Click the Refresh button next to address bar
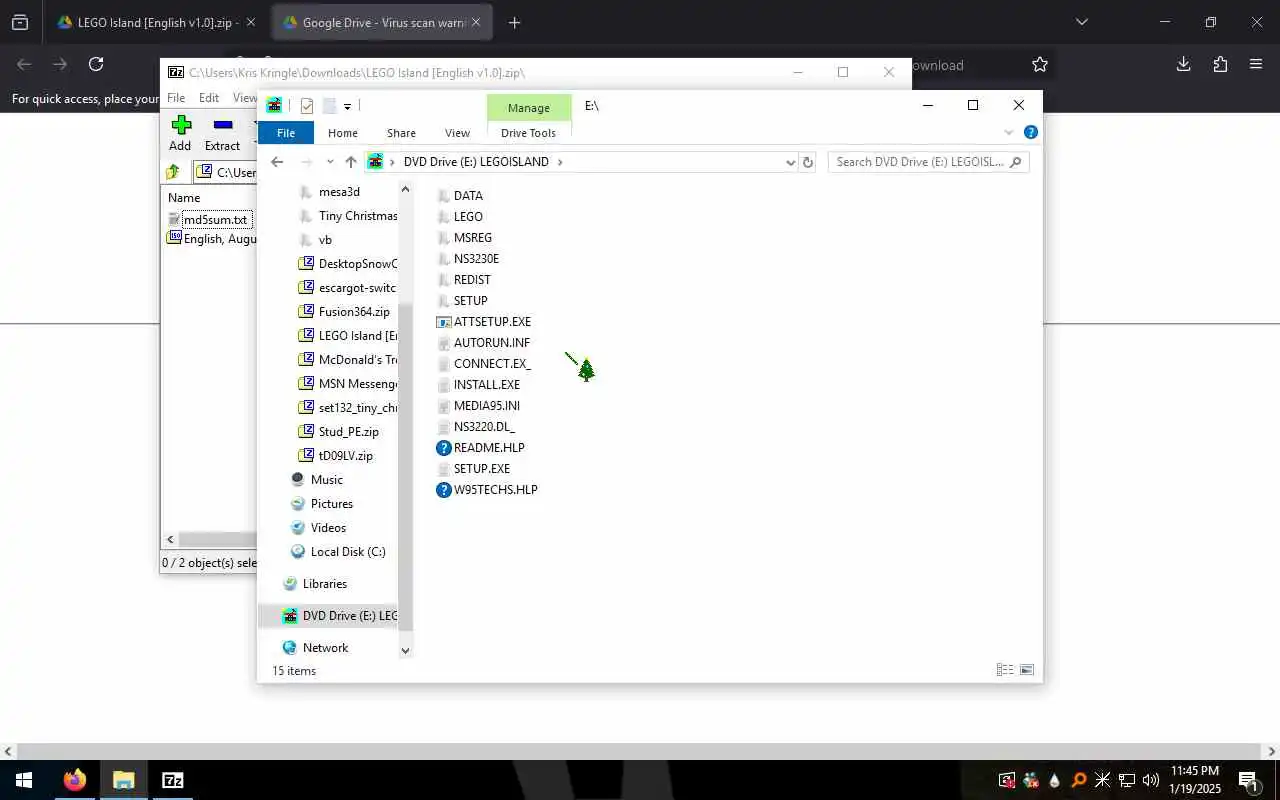The image size is (1280, 800). pyautogui.click(x=808, y=162)
